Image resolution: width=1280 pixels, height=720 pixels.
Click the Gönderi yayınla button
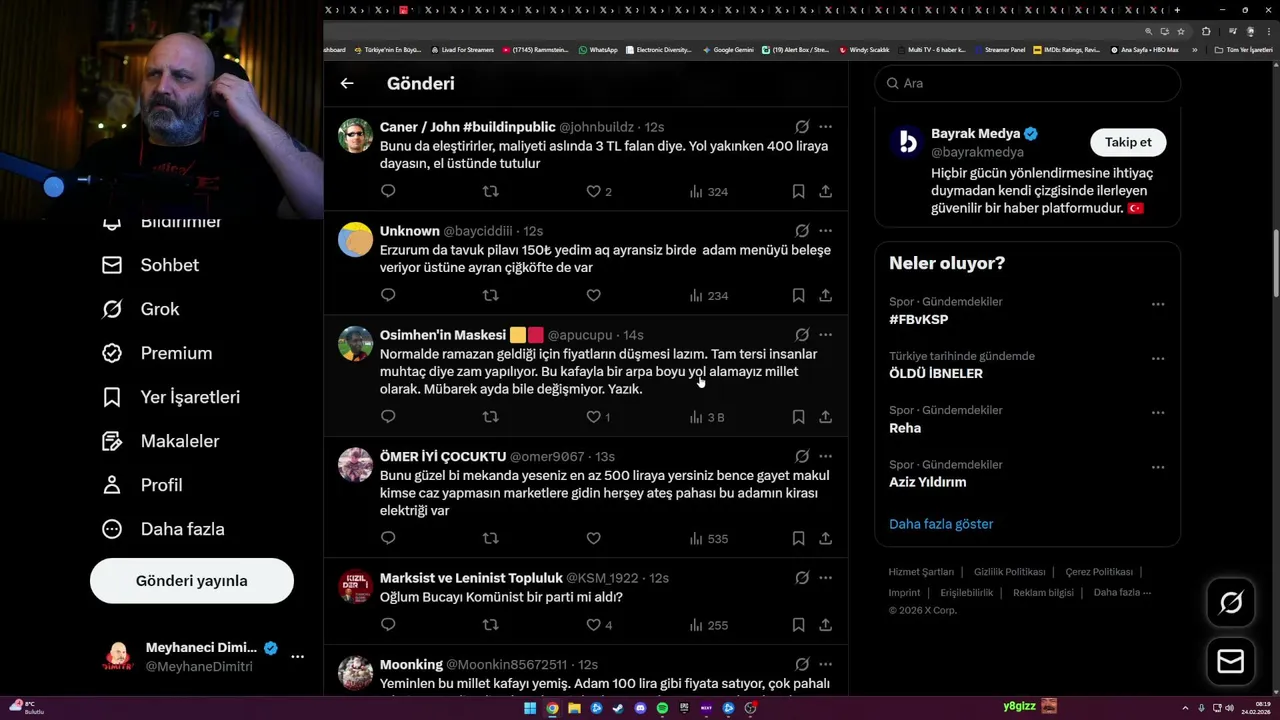coord(192,581)
